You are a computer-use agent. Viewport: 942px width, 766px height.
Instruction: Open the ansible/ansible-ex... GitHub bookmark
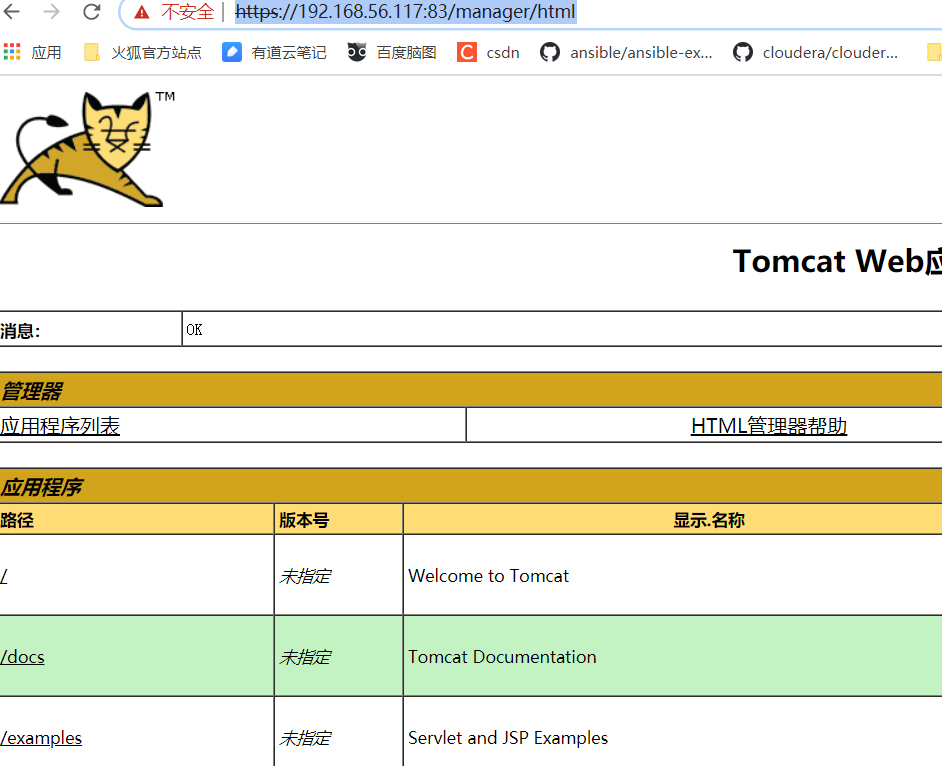(626, 53)
